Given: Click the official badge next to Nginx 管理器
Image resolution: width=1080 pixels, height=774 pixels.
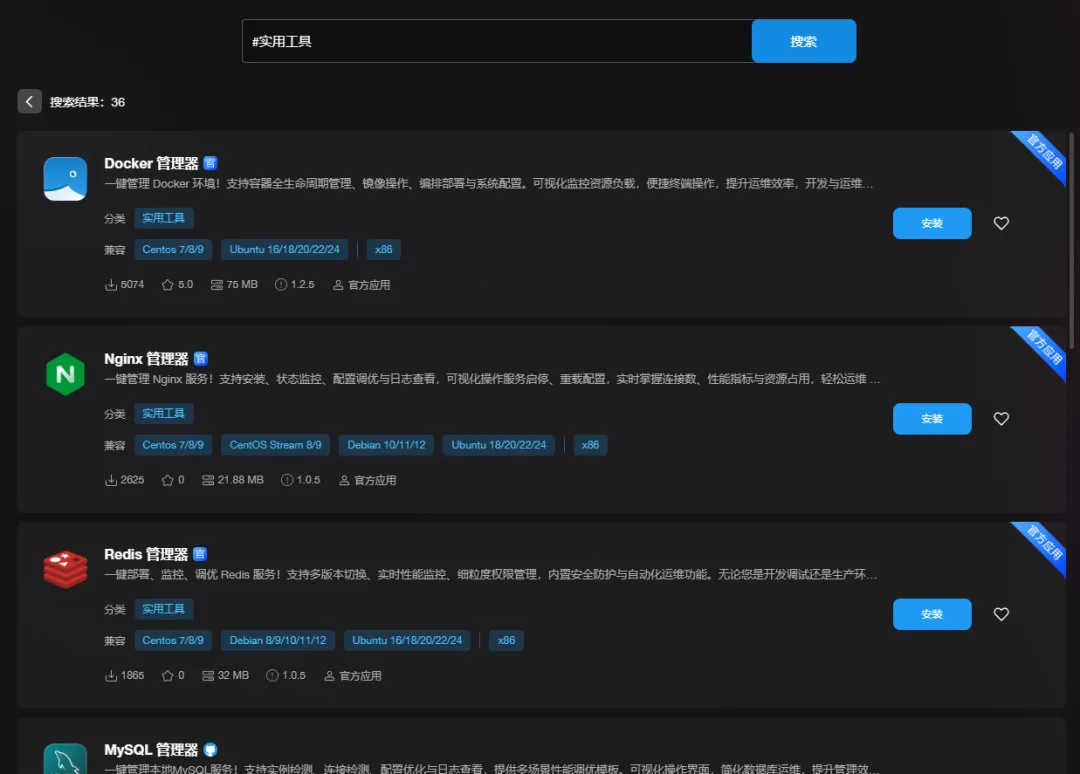Looking at the screenshot, I should (x=200, y=359).
